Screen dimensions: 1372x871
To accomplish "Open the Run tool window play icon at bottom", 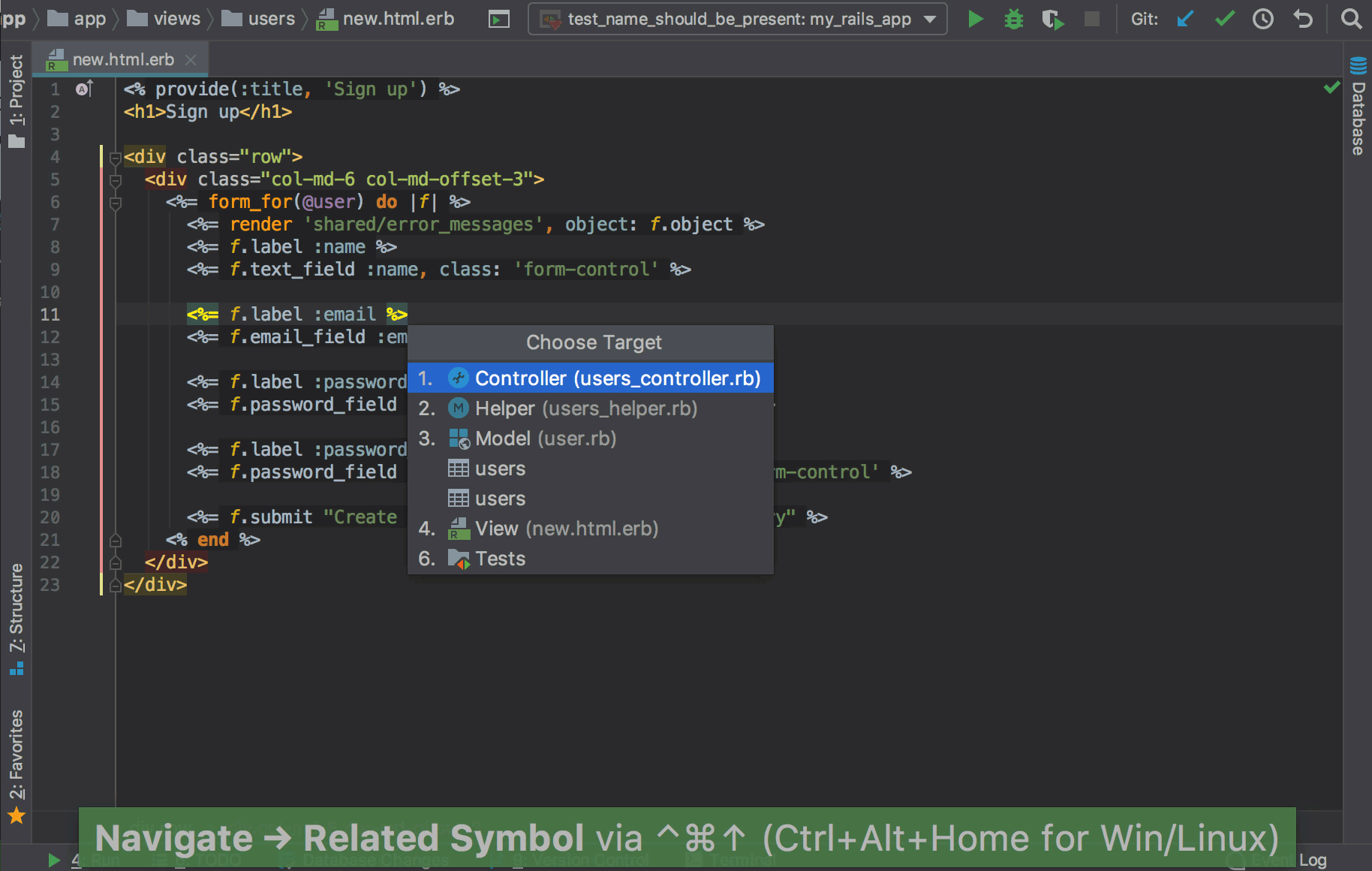I will coord(54,860).
